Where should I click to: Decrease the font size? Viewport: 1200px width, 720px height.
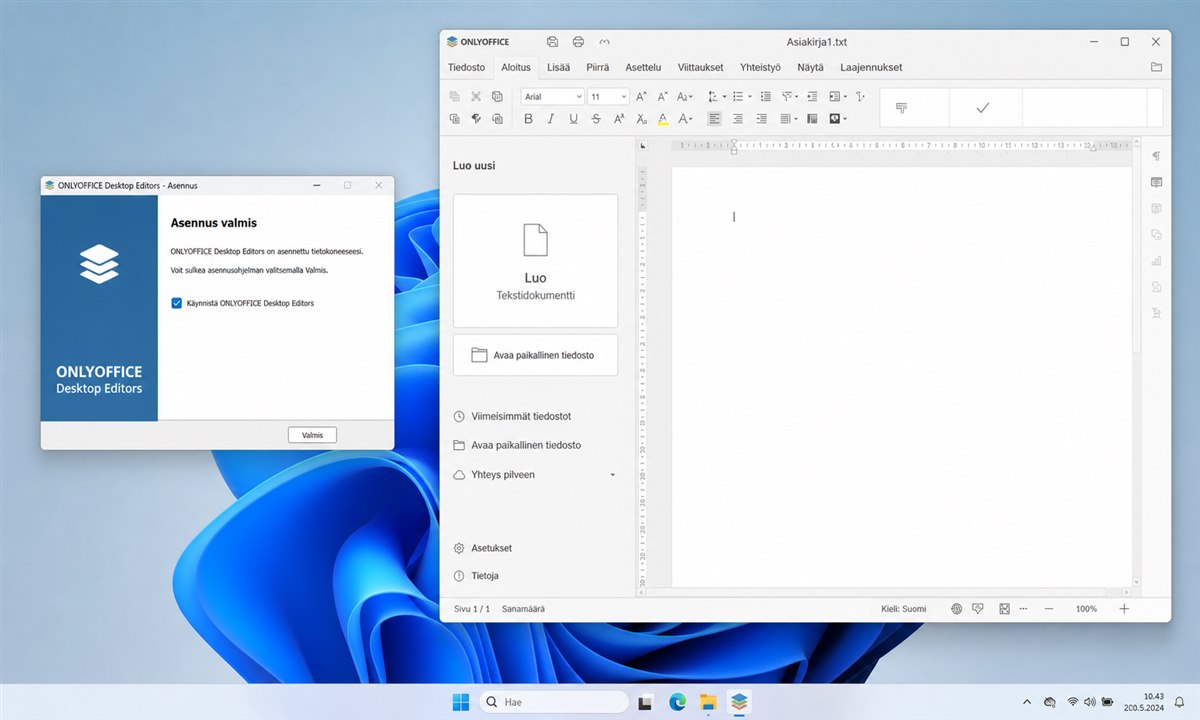pyautogui.click(x=662, y=97)
